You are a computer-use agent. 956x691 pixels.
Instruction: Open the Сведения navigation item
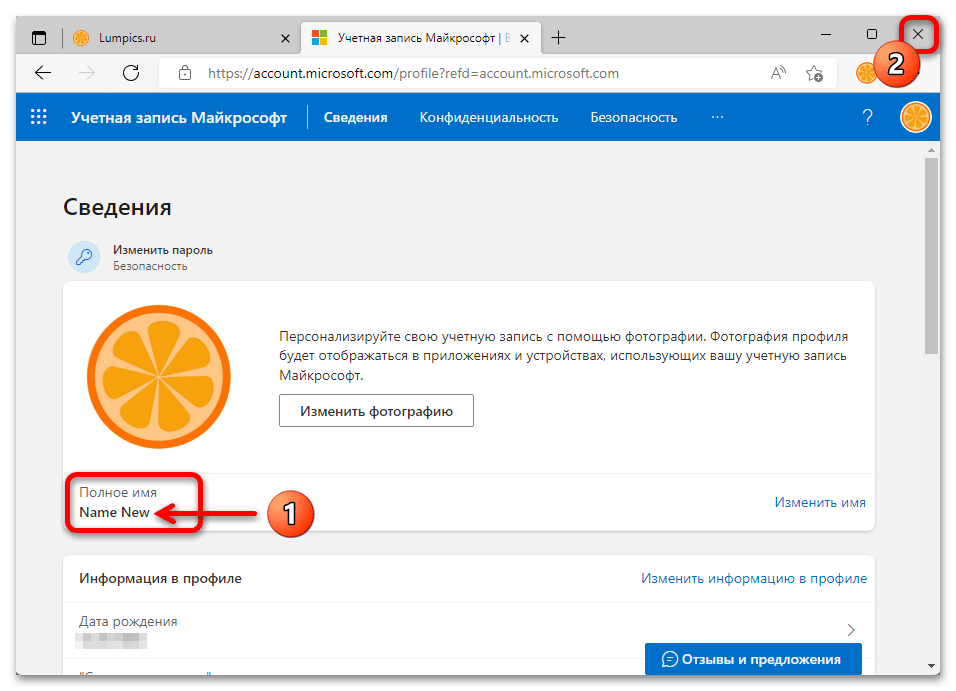(x=355, y=118)
